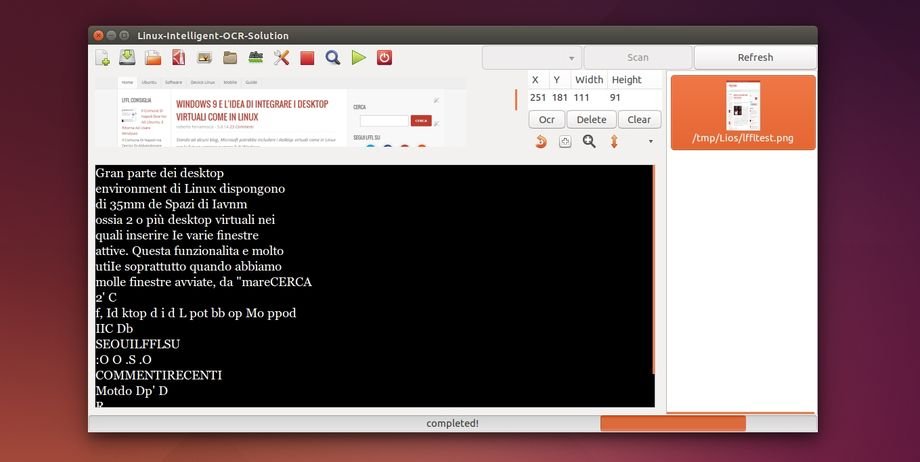Click the orange vertical flip arrows icon

click(614, 142)
